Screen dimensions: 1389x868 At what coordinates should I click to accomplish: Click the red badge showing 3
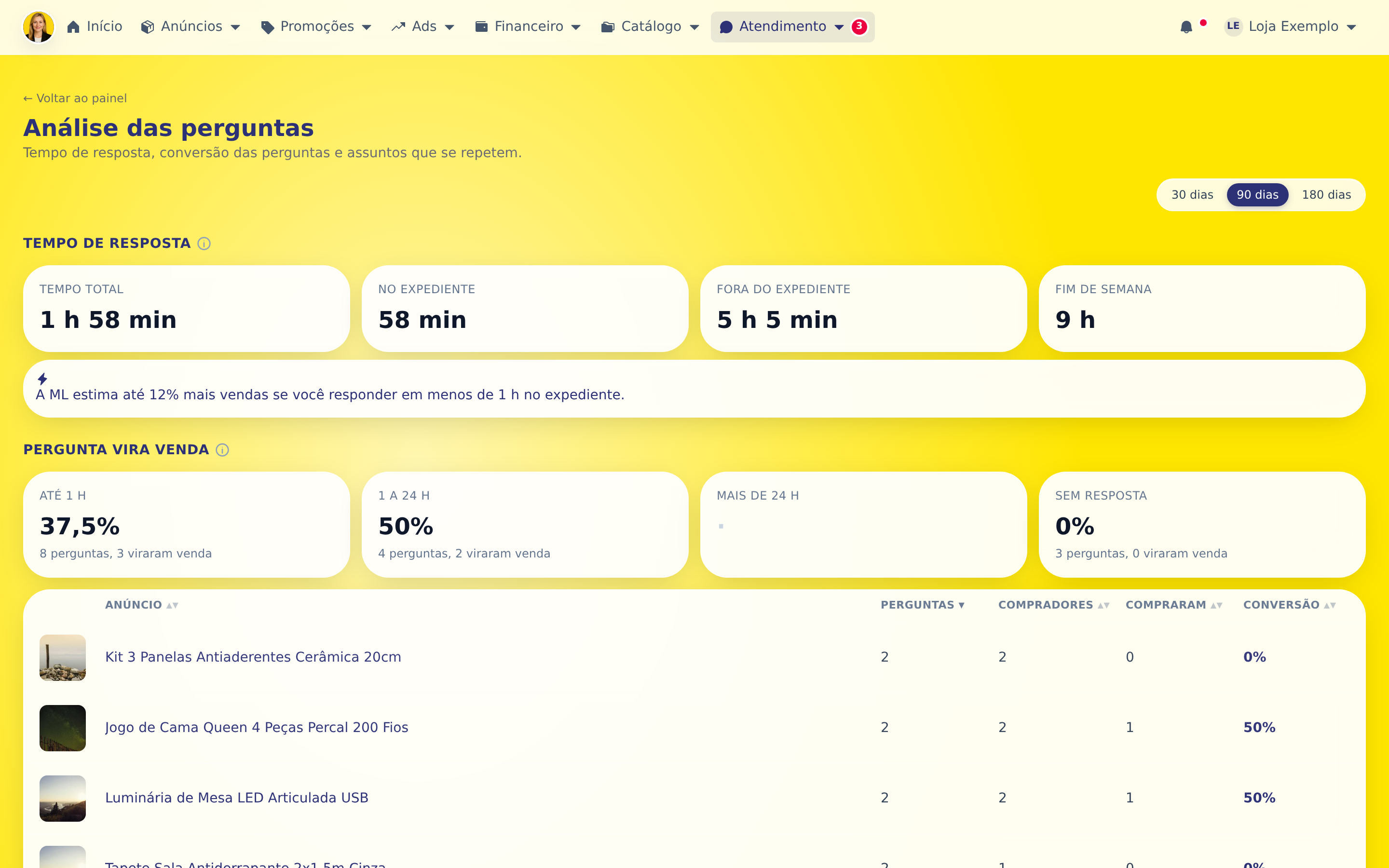[859, 27]
